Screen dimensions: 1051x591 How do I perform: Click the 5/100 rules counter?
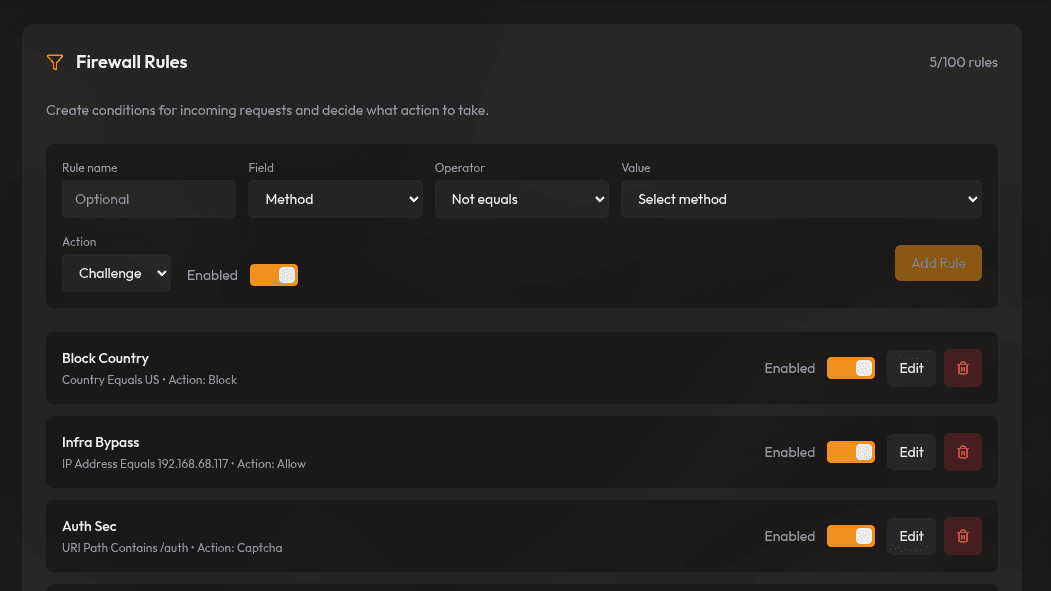point(963,62)
